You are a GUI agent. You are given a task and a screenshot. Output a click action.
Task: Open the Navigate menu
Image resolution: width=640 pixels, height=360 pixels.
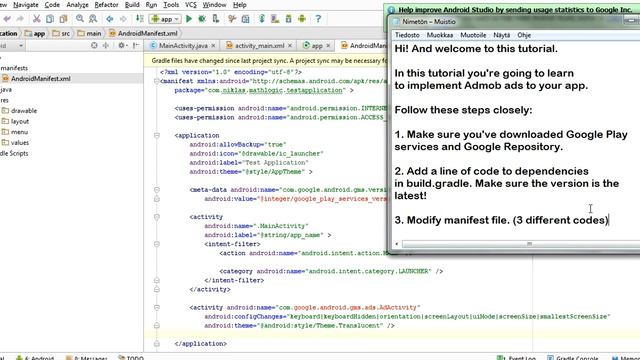(26, 5)
